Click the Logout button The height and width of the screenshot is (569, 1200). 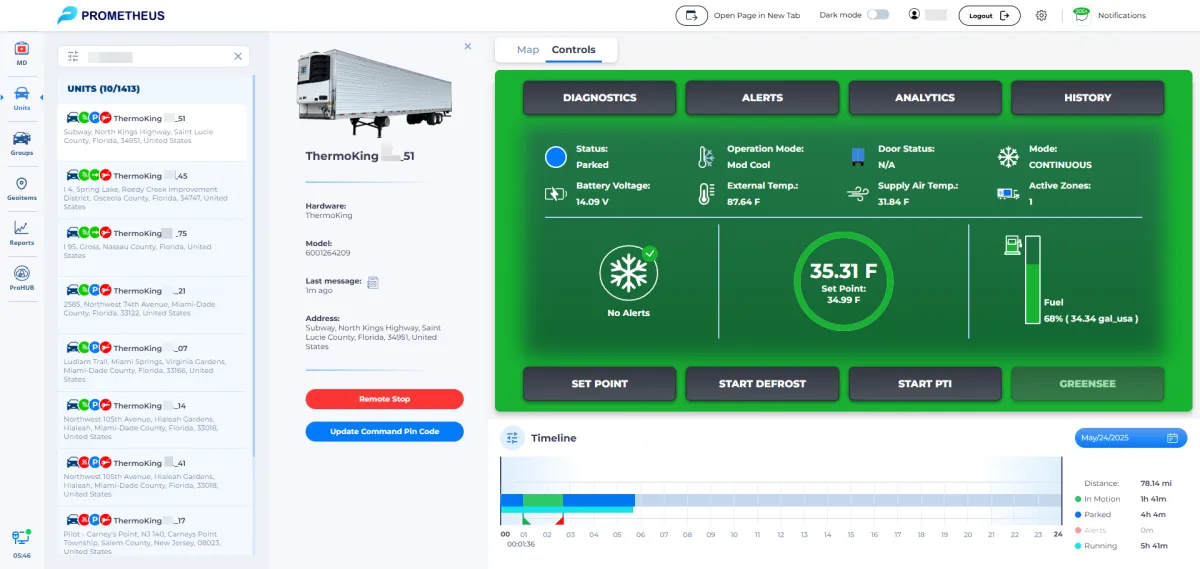[989, 15]
